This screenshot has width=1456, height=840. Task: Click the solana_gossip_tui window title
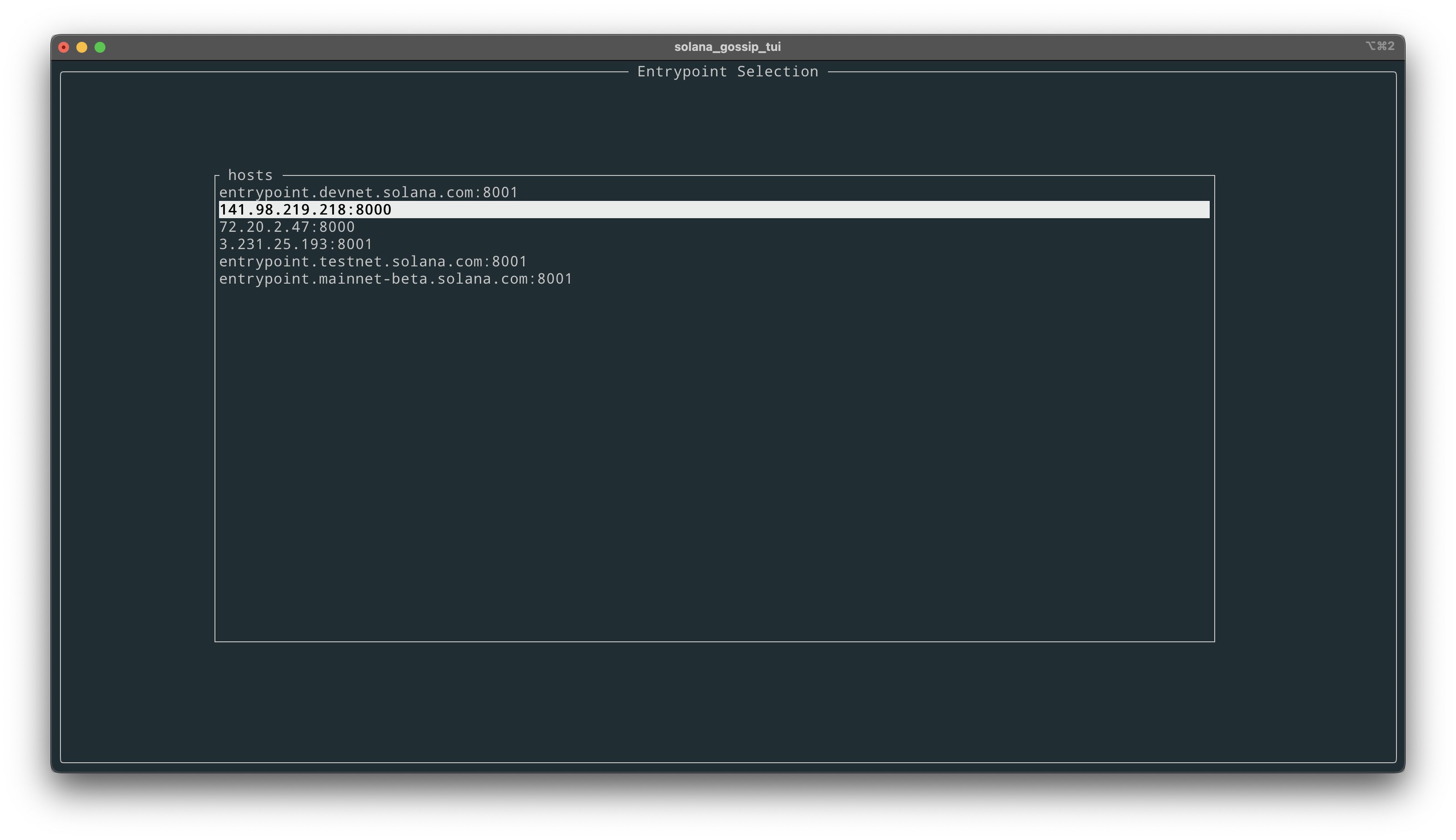727,47
